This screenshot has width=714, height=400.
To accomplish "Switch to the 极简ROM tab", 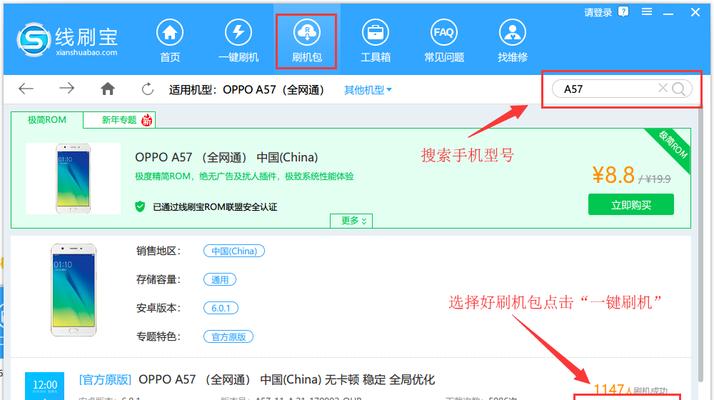I will 47,120.
